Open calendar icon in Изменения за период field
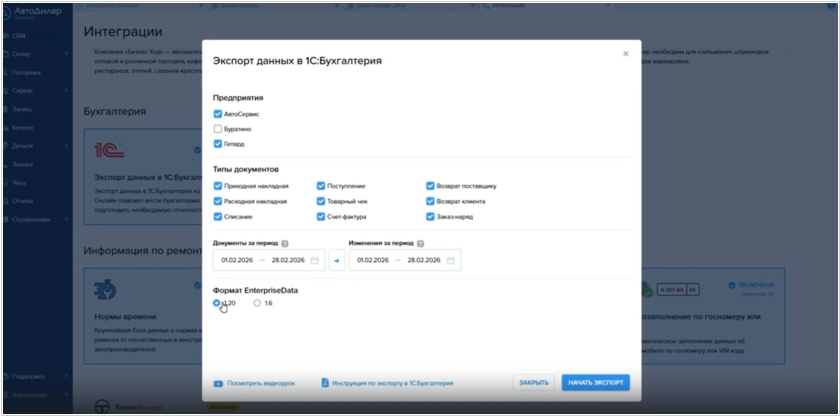This screenshot has height=416, width=840. coord(450,260)
